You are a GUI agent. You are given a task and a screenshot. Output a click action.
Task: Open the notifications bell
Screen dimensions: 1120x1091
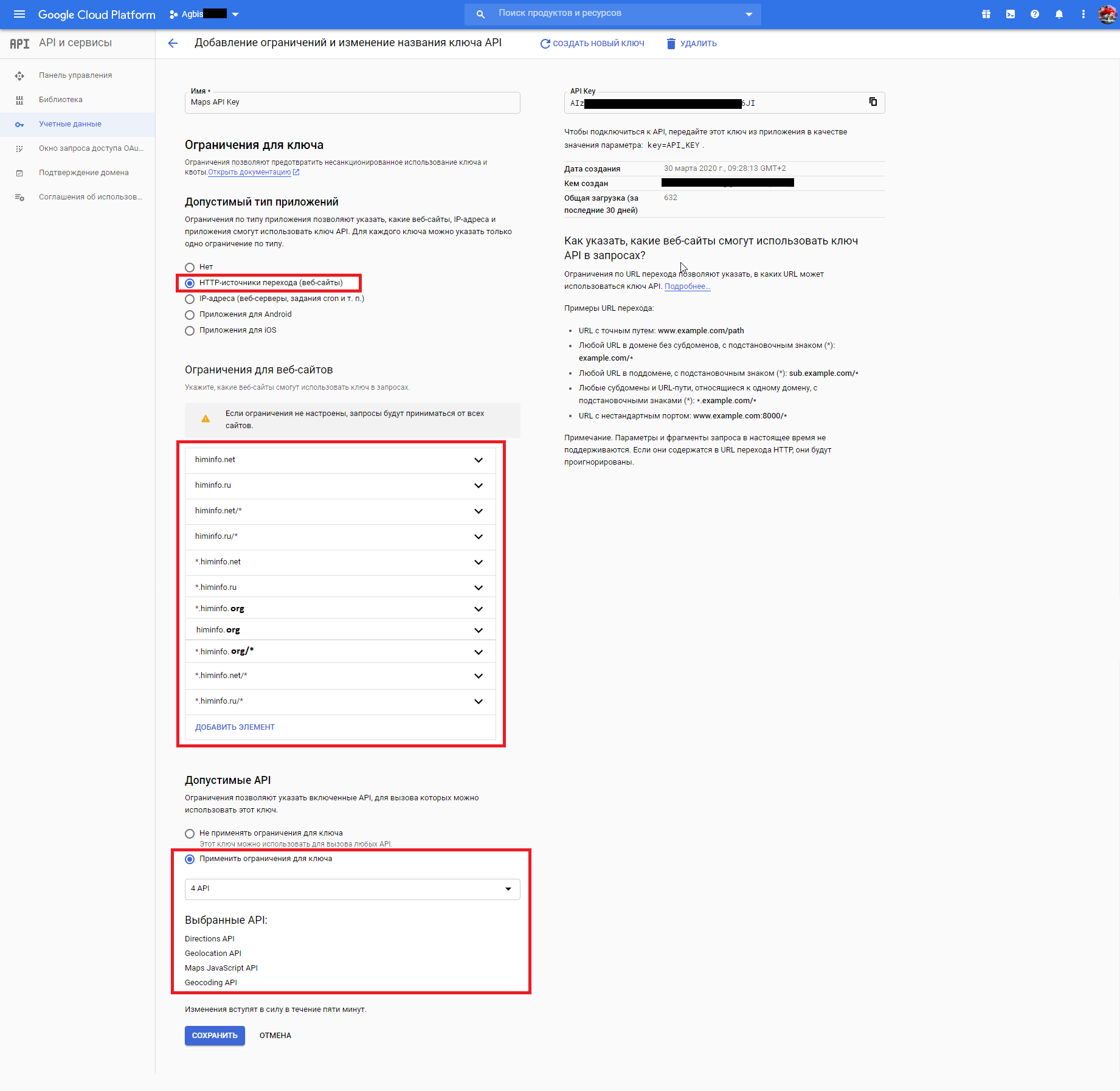(1059, 14)
